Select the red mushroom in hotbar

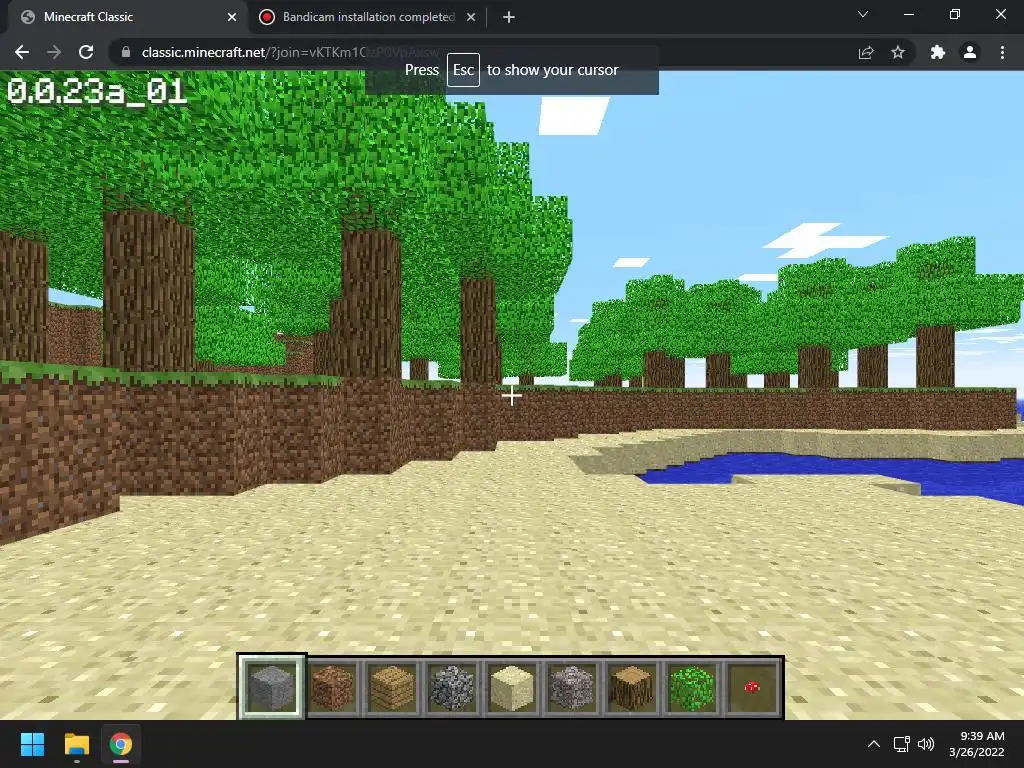[x=752, y=687]
